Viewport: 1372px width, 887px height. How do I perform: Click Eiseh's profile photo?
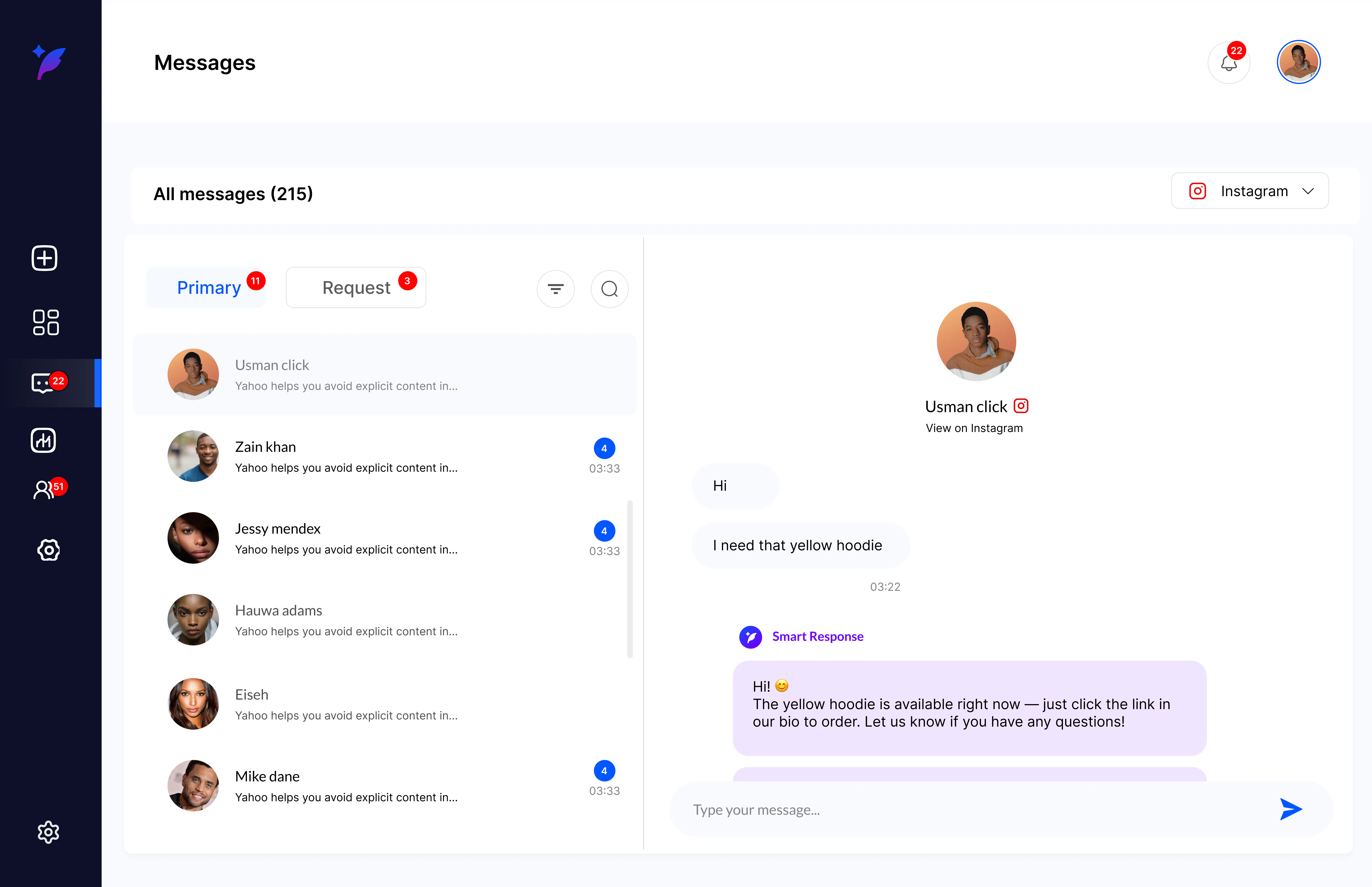click(x=193, y=704)
